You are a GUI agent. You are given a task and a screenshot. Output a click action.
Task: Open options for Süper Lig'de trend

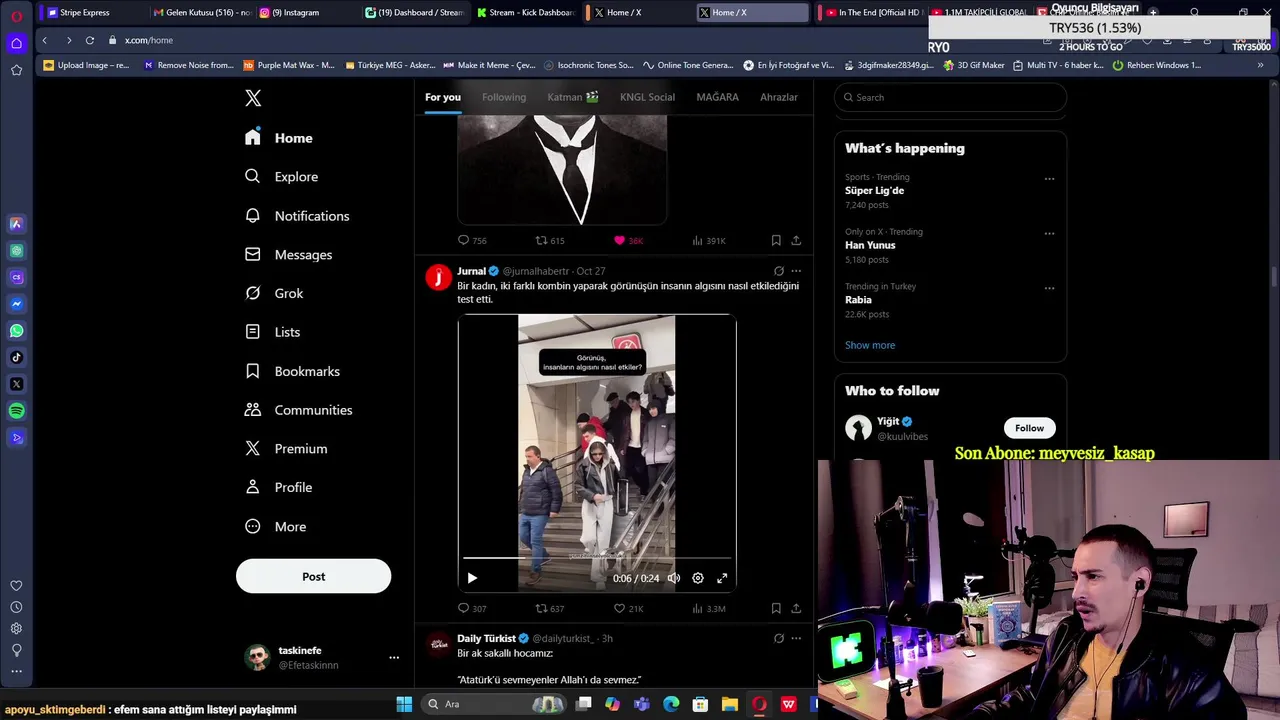pos(1049,179)
